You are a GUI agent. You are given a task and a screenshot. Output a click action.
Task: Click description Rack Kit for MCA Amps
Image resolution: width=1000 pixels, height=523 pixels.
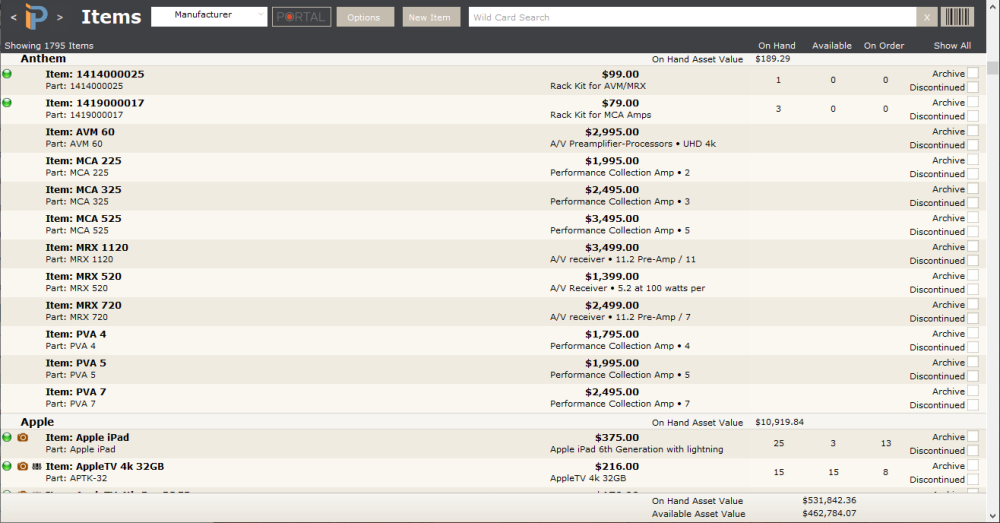click(600, 115)
